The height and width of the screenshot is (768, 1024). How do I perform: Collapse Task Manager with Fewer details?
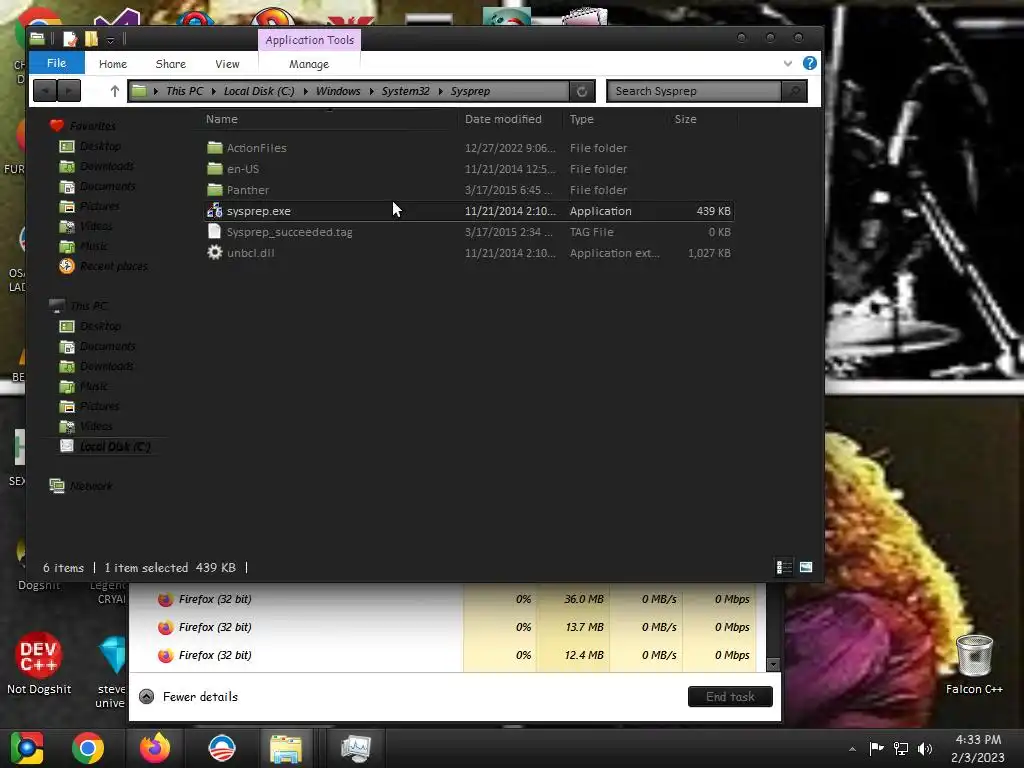(x=189, y=697)
